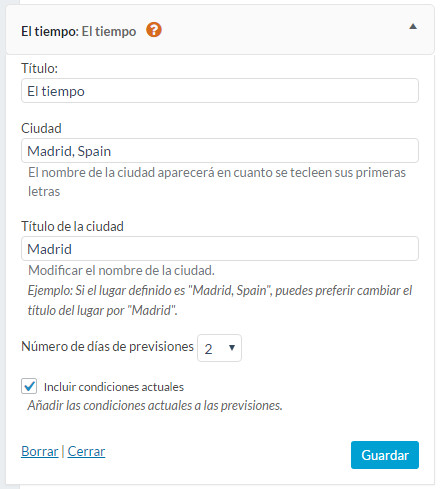Save widget settings with the Guardar button
Screen dimensions: 442x489
click(x=385, y=455)
